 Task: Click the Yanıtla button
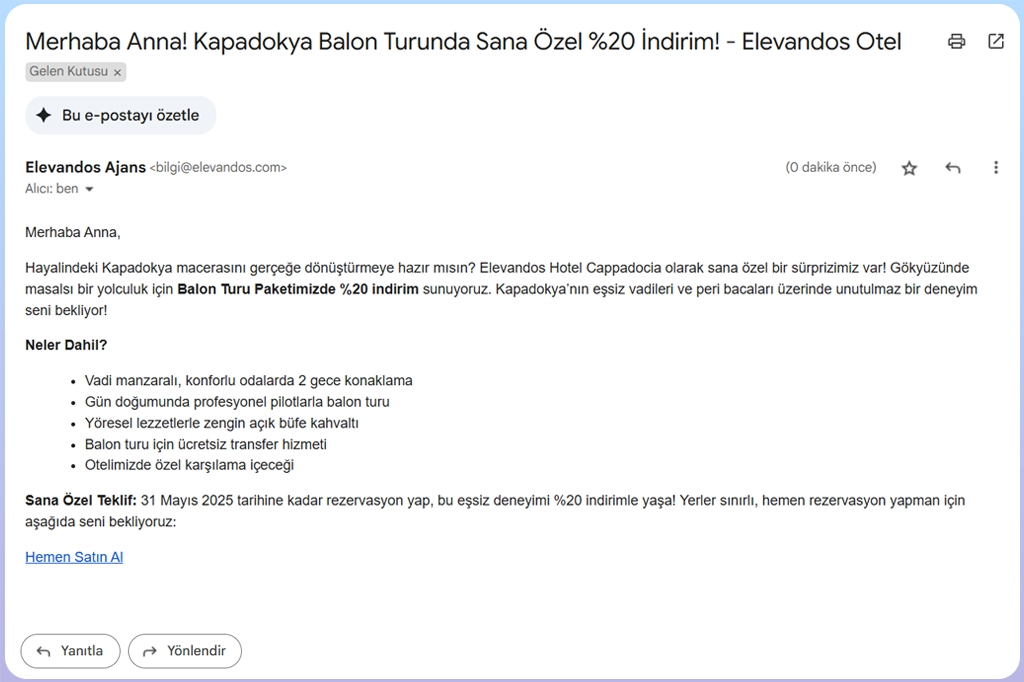click(71, 651)
